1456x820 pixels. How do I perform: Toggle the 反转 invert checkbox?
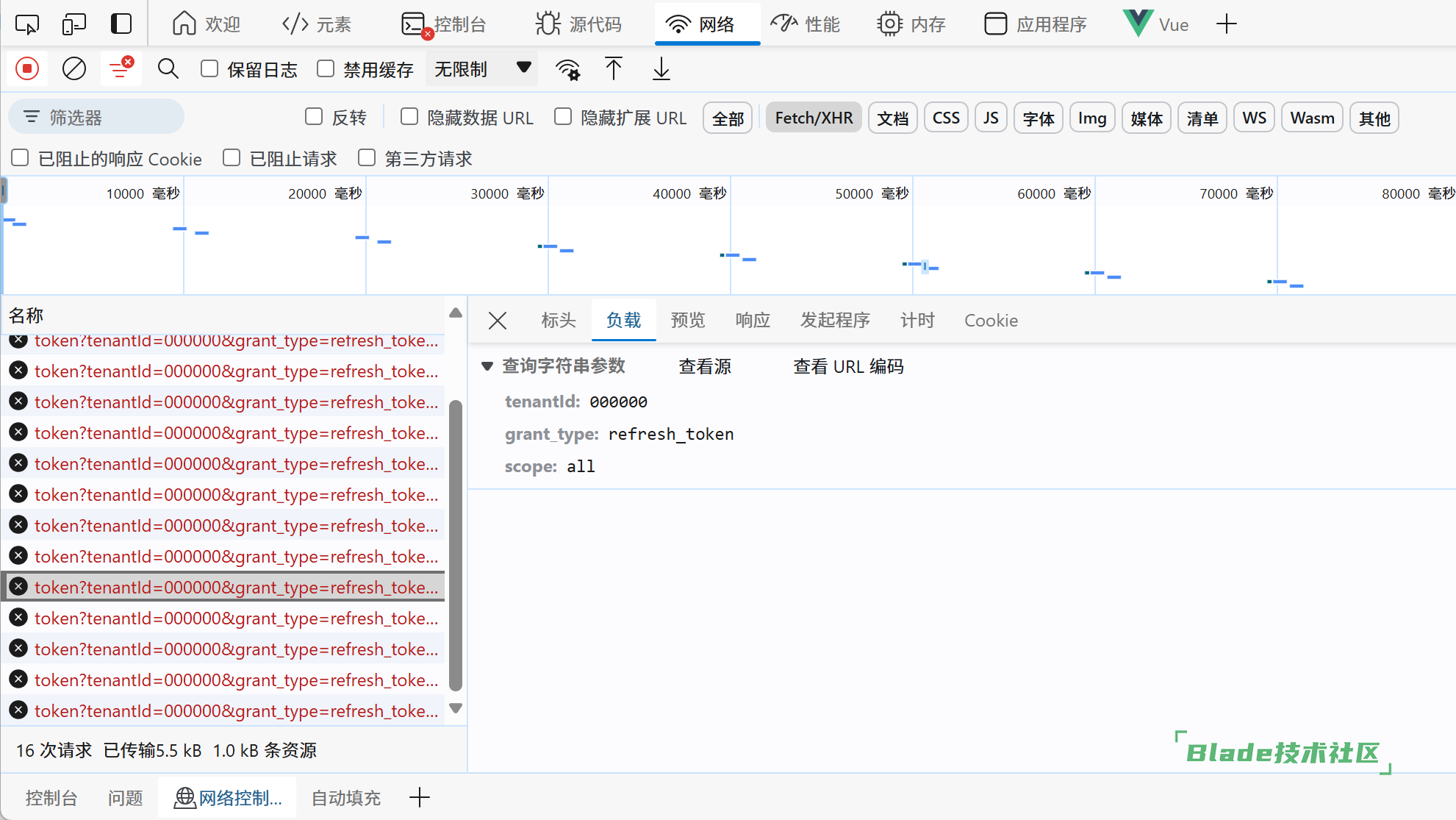[x=314, y=117]
